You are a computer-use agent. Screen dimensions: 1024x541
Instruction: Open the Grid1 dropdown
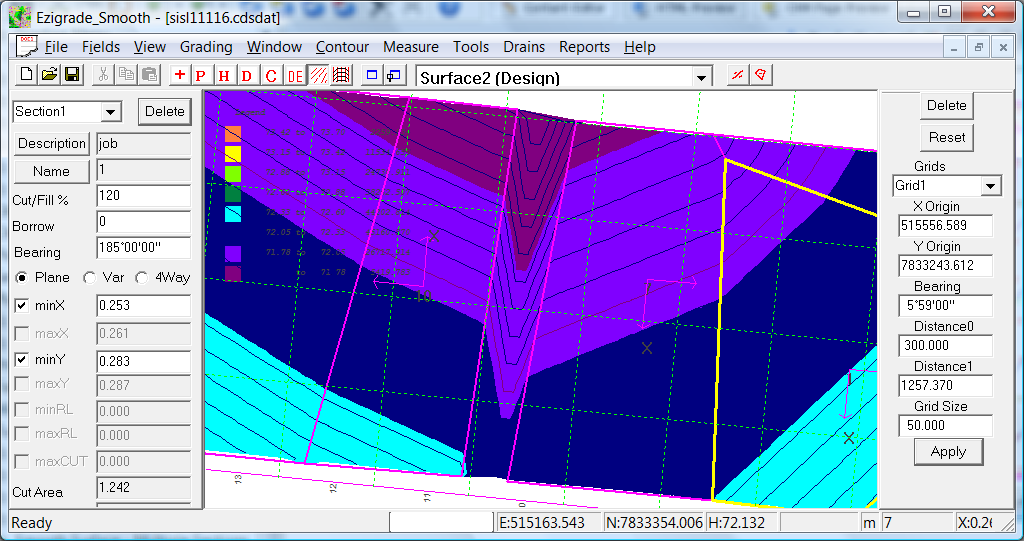point(990,186)
